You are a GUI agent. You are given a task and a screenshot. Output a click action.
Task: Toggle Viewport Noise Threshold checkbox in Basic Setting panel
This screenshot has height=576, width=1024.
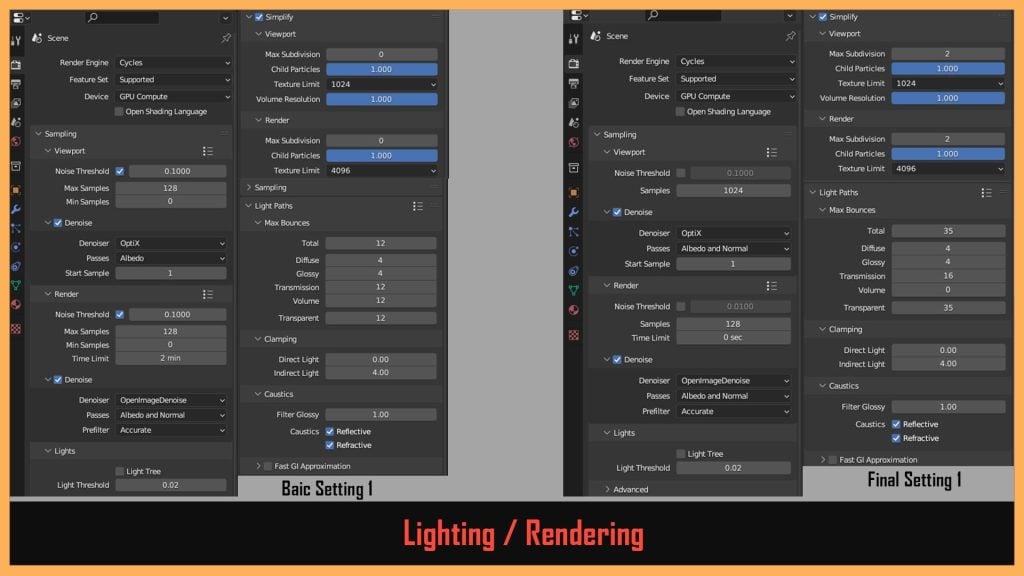point(120,171)
